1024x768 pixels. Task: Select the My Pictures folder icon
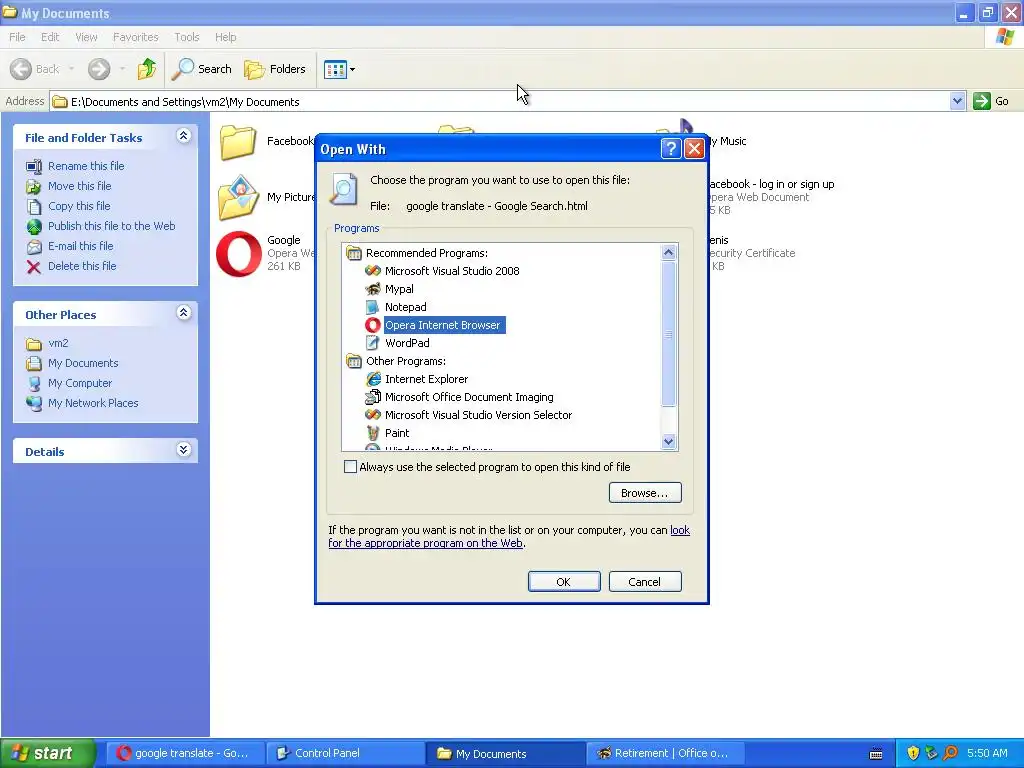tap(238, 197)
